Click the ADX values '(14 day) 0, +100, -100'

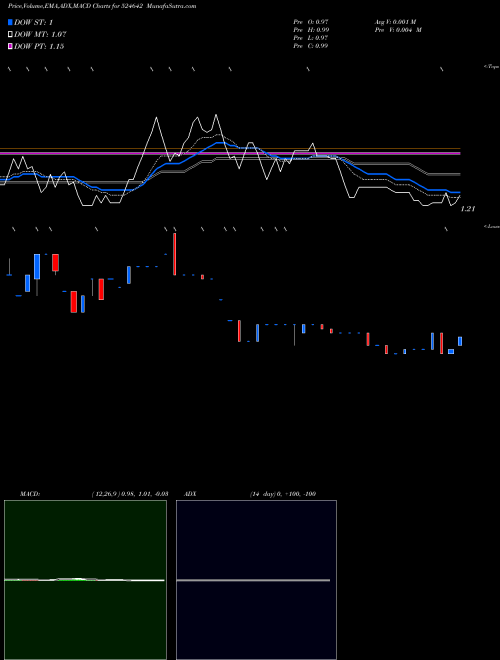click(x=283, y=494)
